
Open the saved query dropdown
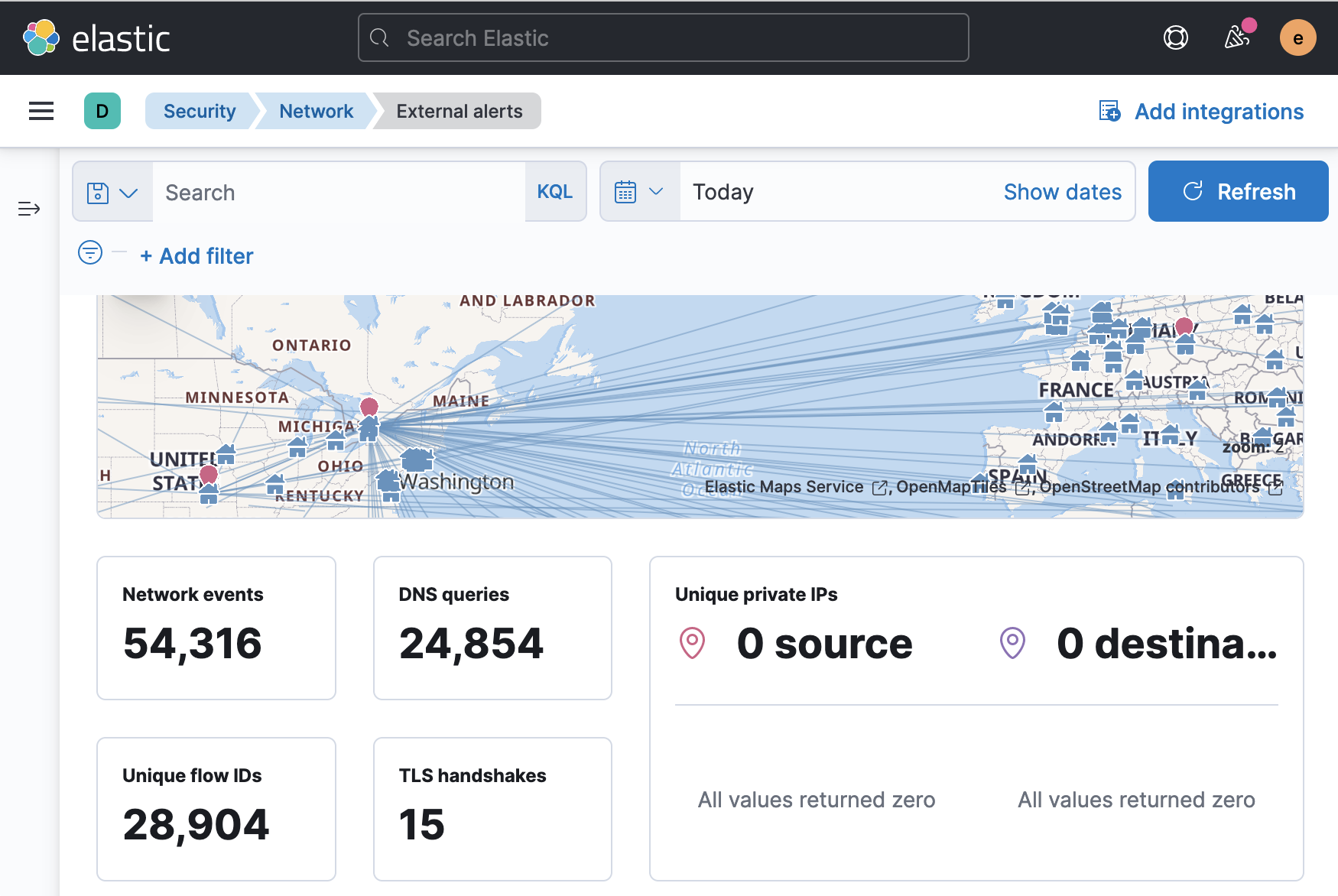pos(112,192)
